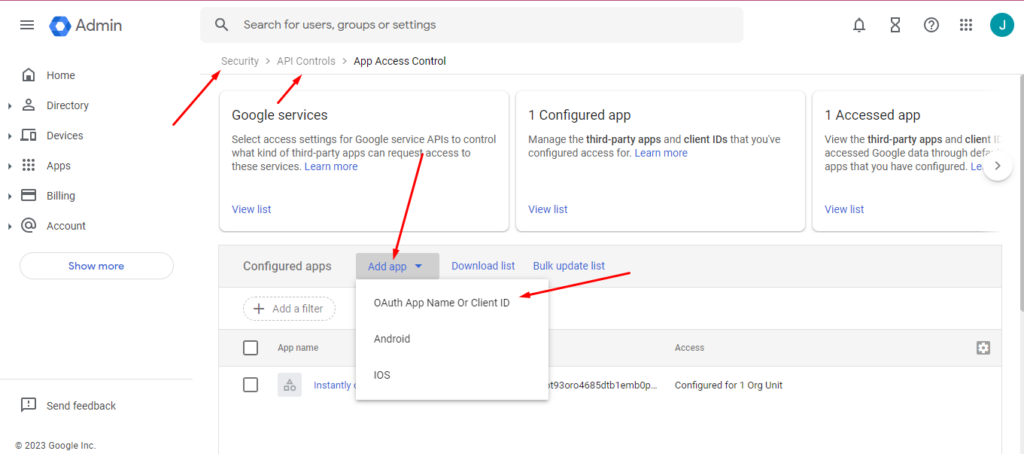
Task: Click the App name column header
Action: [298, 348]
